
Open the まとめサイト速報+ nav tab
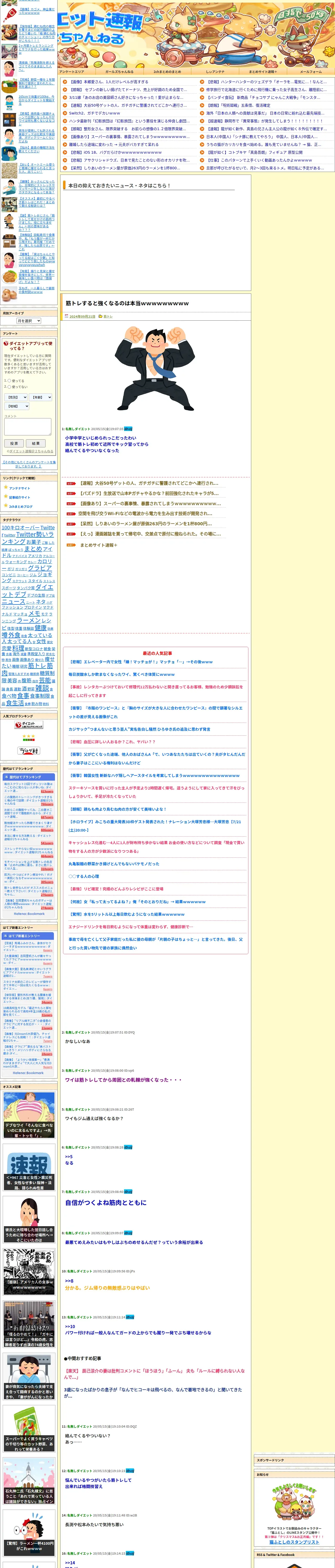[x=263, y=72]
